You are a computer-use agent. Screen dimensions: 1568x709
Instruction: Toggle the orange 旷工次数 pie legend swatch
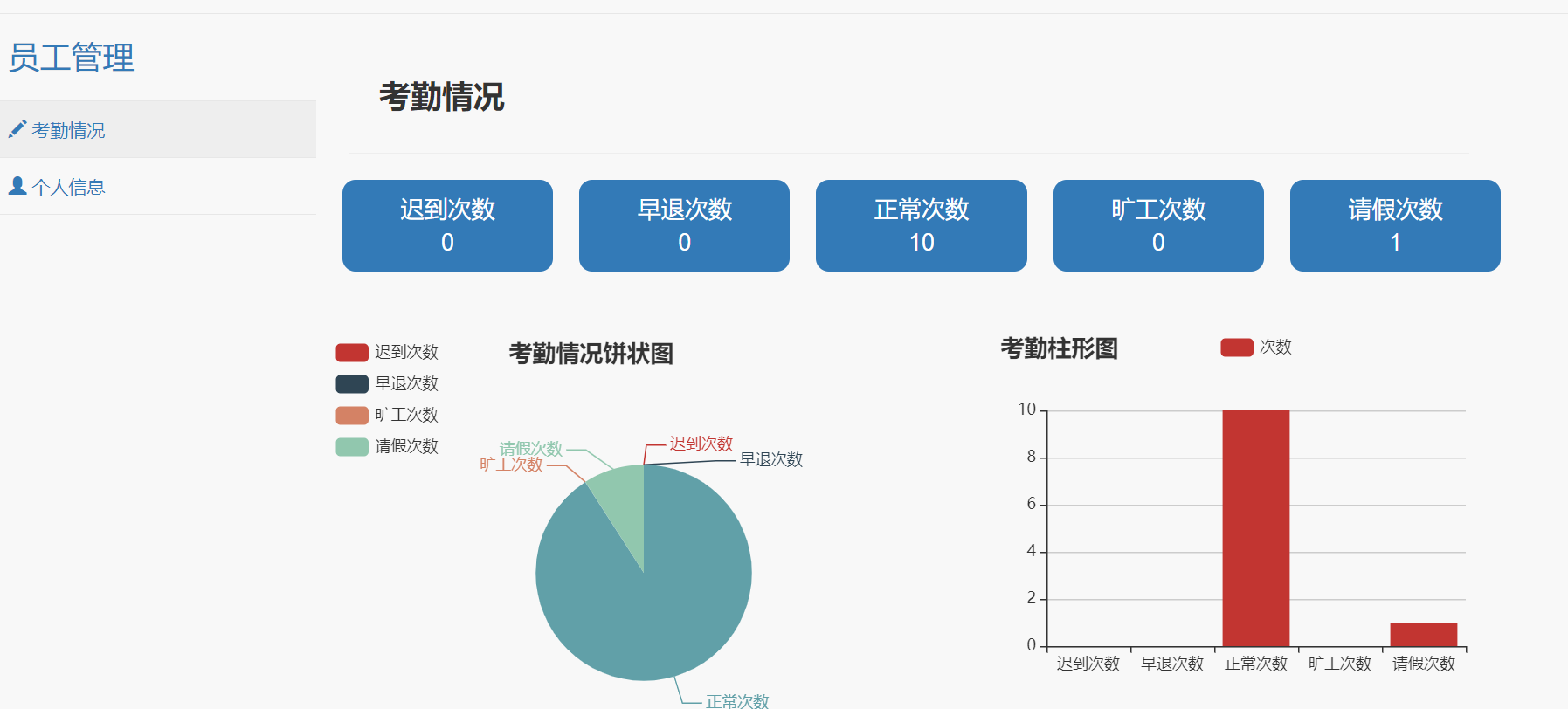tap(352, 415)
